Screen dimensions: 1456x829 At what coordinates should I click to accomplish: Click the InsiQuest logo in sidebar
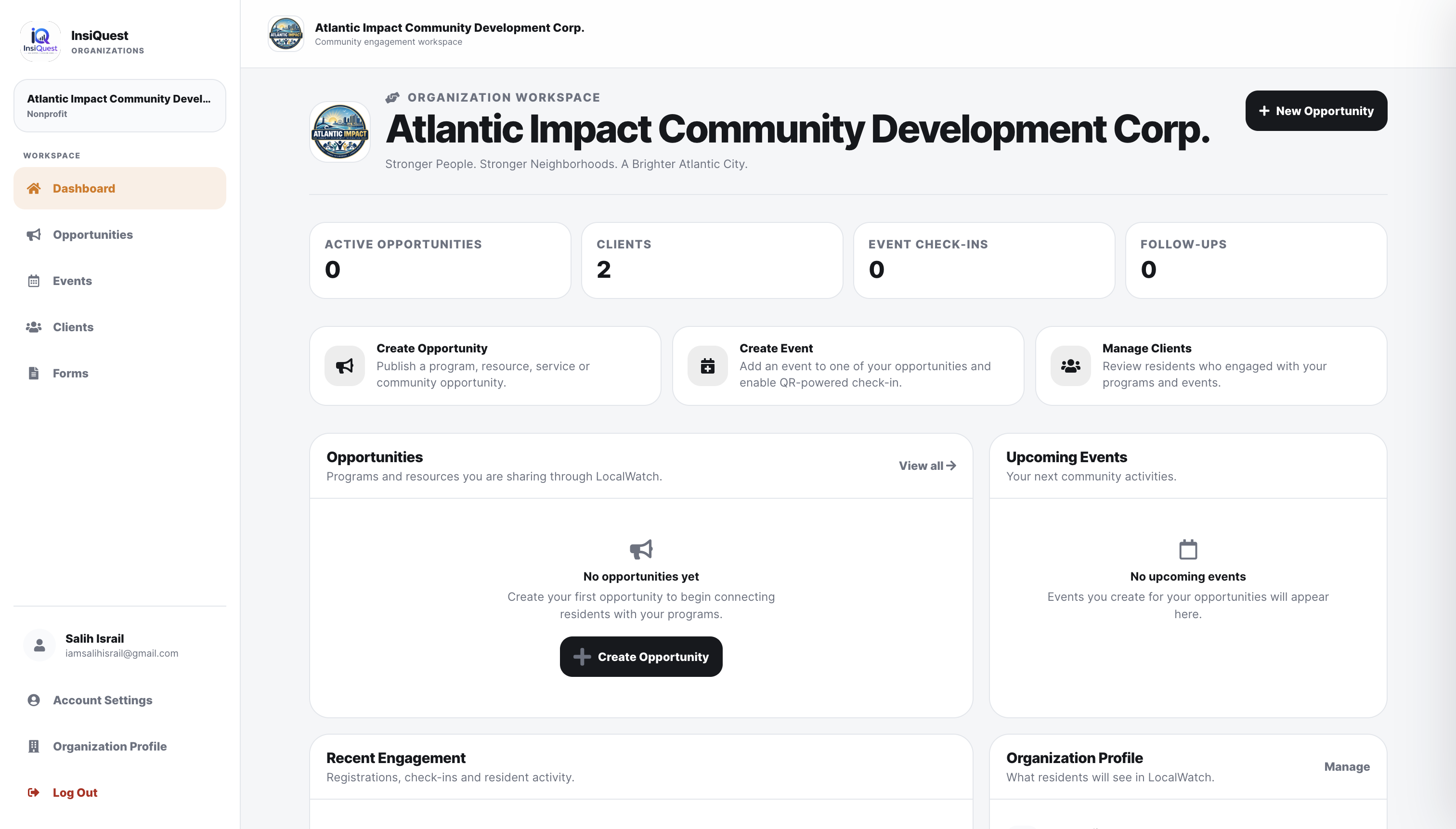pyautogui.click(x=40, y=41)
